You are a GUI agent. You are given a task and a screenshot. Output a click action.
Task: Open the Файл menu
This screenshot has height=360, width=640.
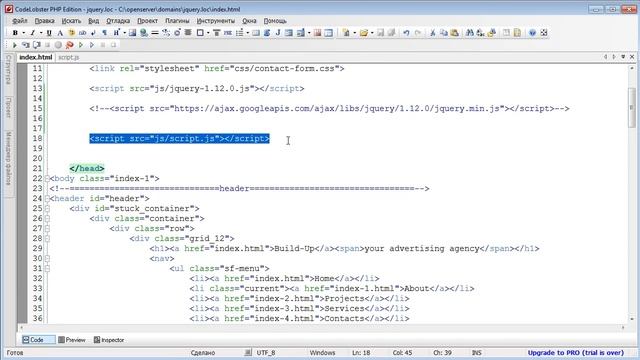click(20, 20)
